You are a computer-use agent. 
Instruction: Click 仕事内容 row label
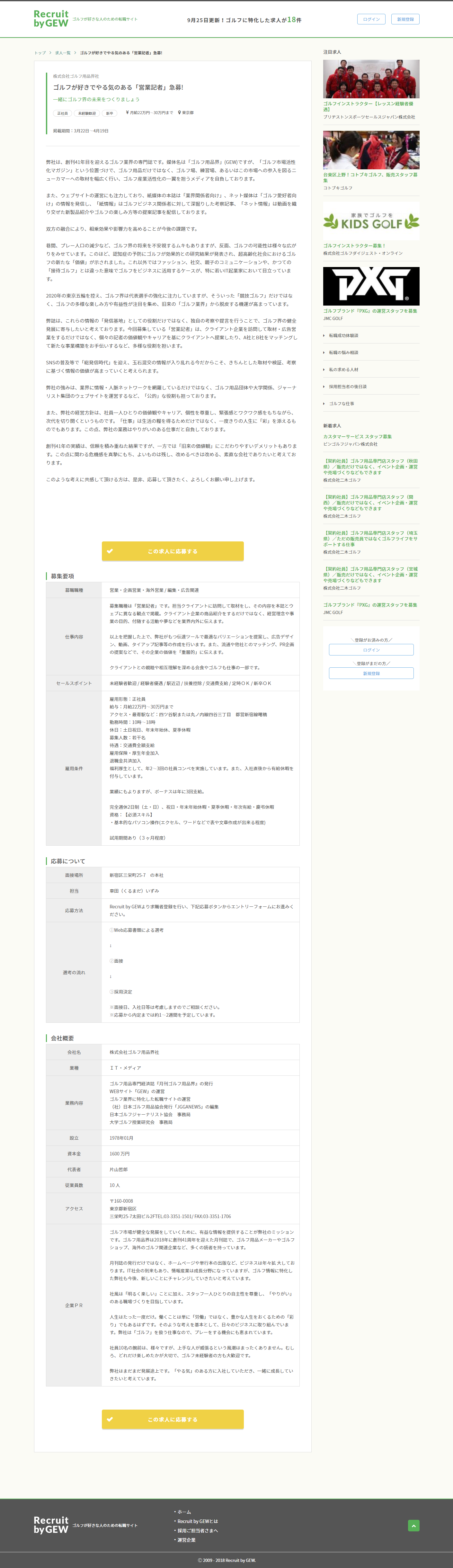pyautogui.click(x=74, y=637)
